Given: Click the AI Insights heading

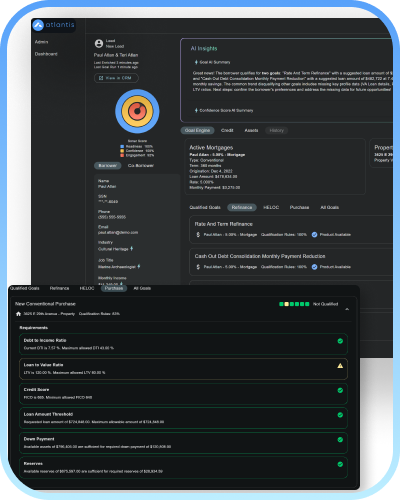Looking at the screenshot, I should pyautogui.click(x=204, y=48).
